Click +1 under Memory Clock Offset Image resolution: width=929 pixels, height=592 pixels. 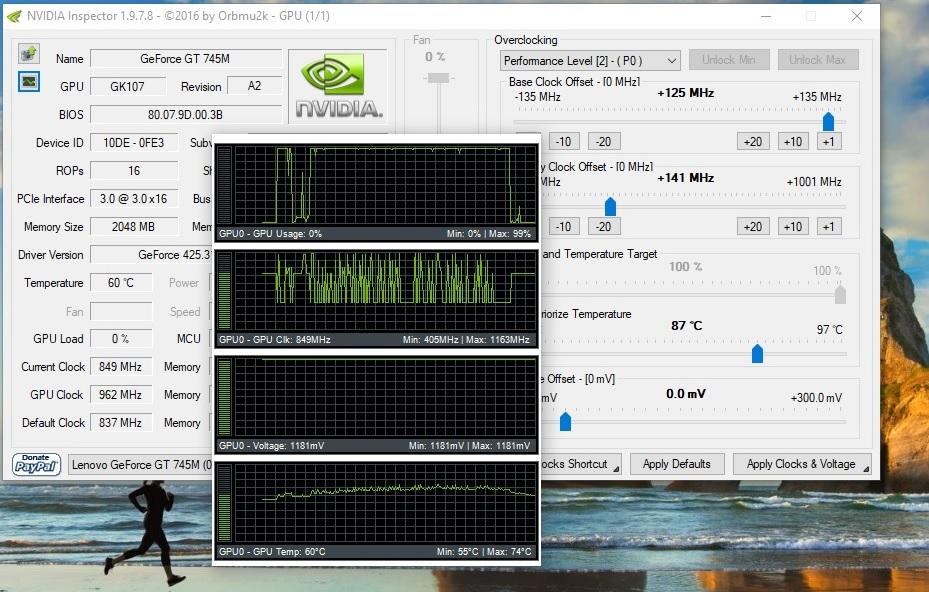[x=829, y=226]
